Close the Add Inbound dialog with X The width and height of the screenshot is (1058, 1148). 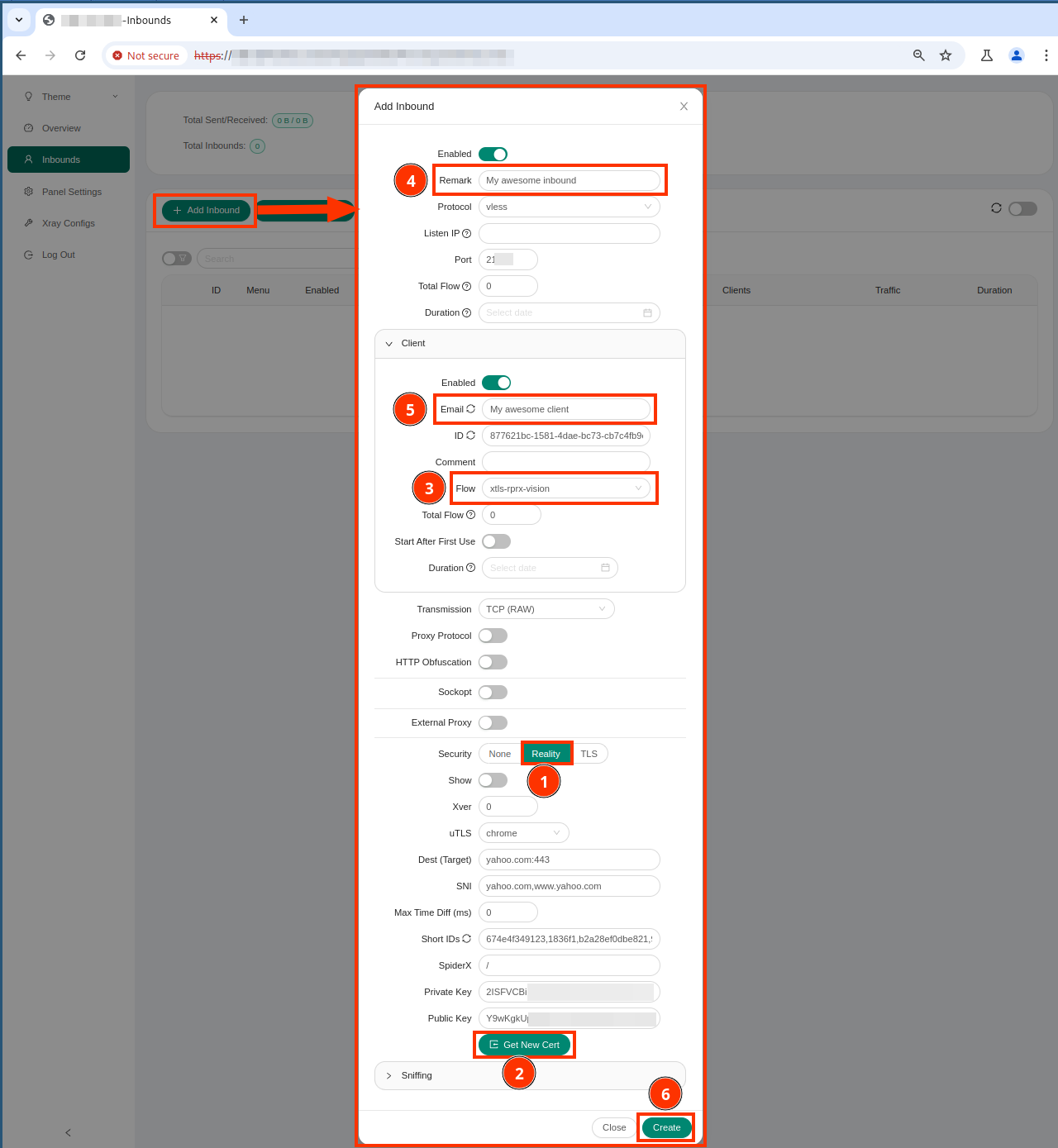click(684, 107)
